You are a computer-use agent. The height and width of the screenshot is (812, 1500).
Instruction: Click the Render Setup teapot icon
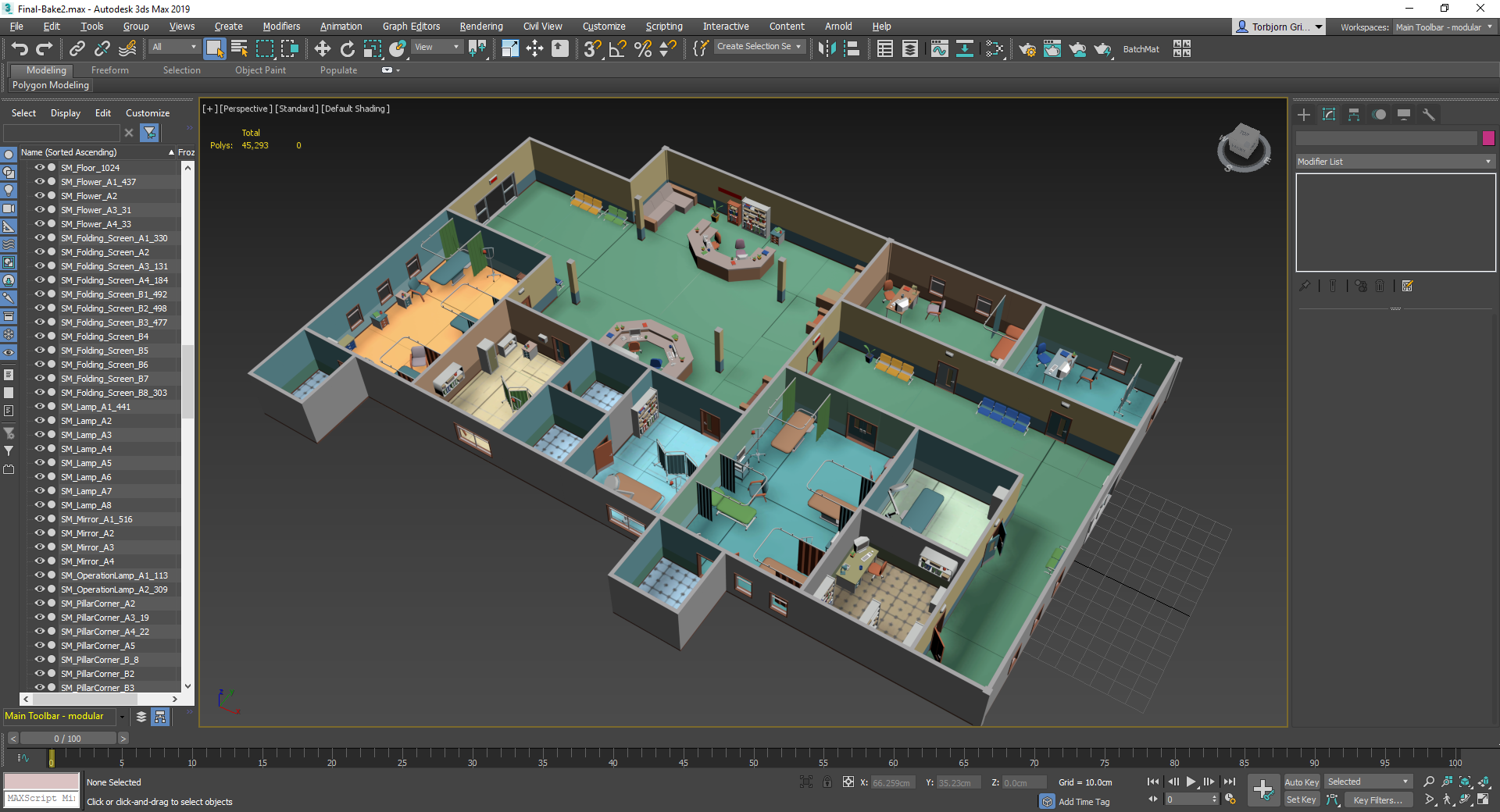point(1027,49)
